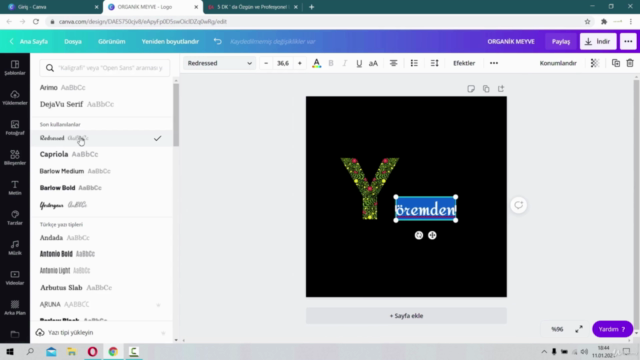Image resolution: width=640 pixels, height=360 pixels.
Task: Open the folders icon in sidebar
Action: click(15, 335)
